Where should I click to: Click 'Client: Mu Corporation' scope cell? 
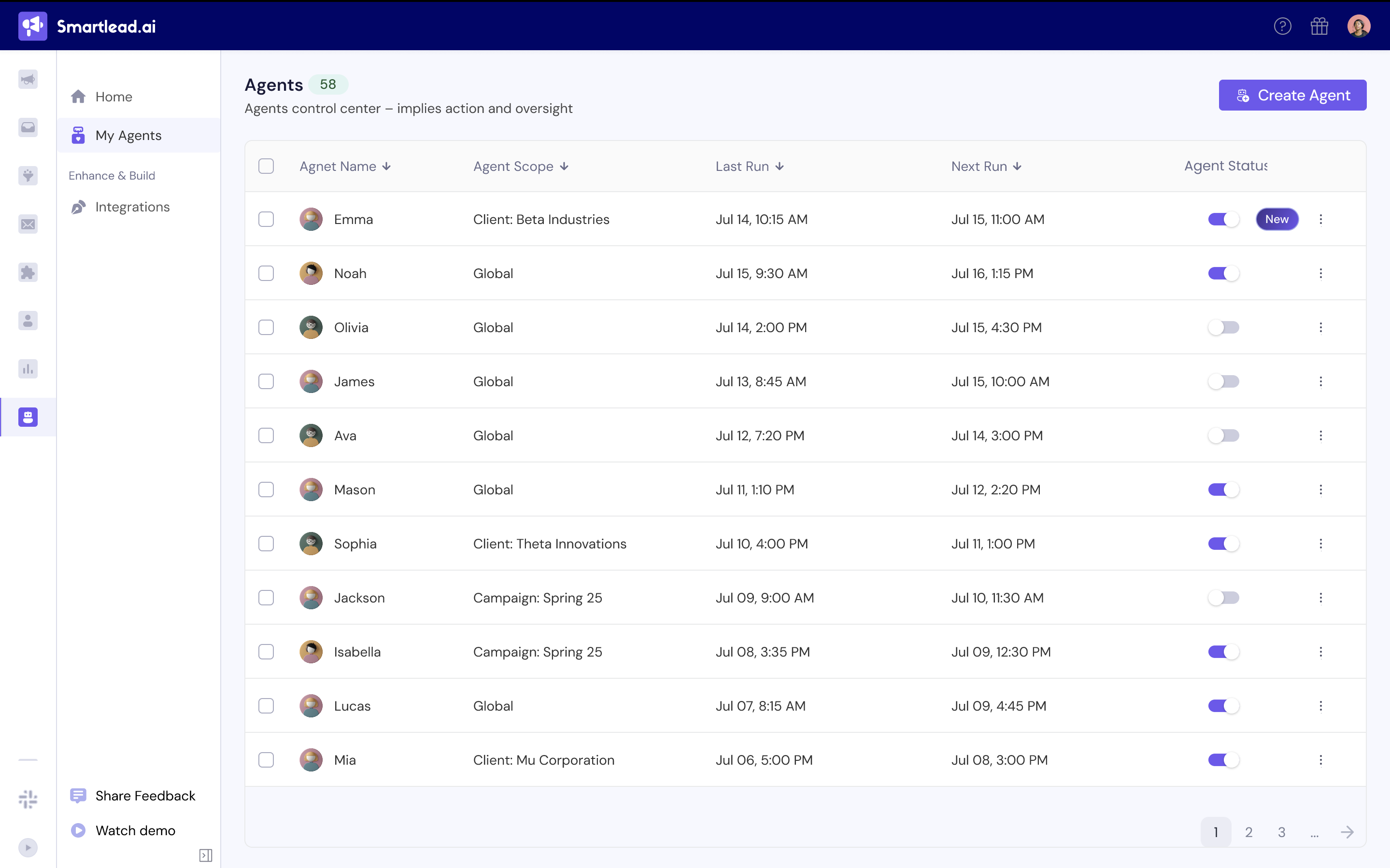(544, 760)
